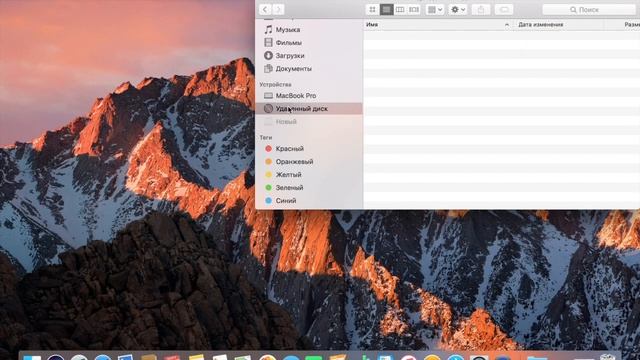Switch Finder to column view

click(x=400, y=9)
